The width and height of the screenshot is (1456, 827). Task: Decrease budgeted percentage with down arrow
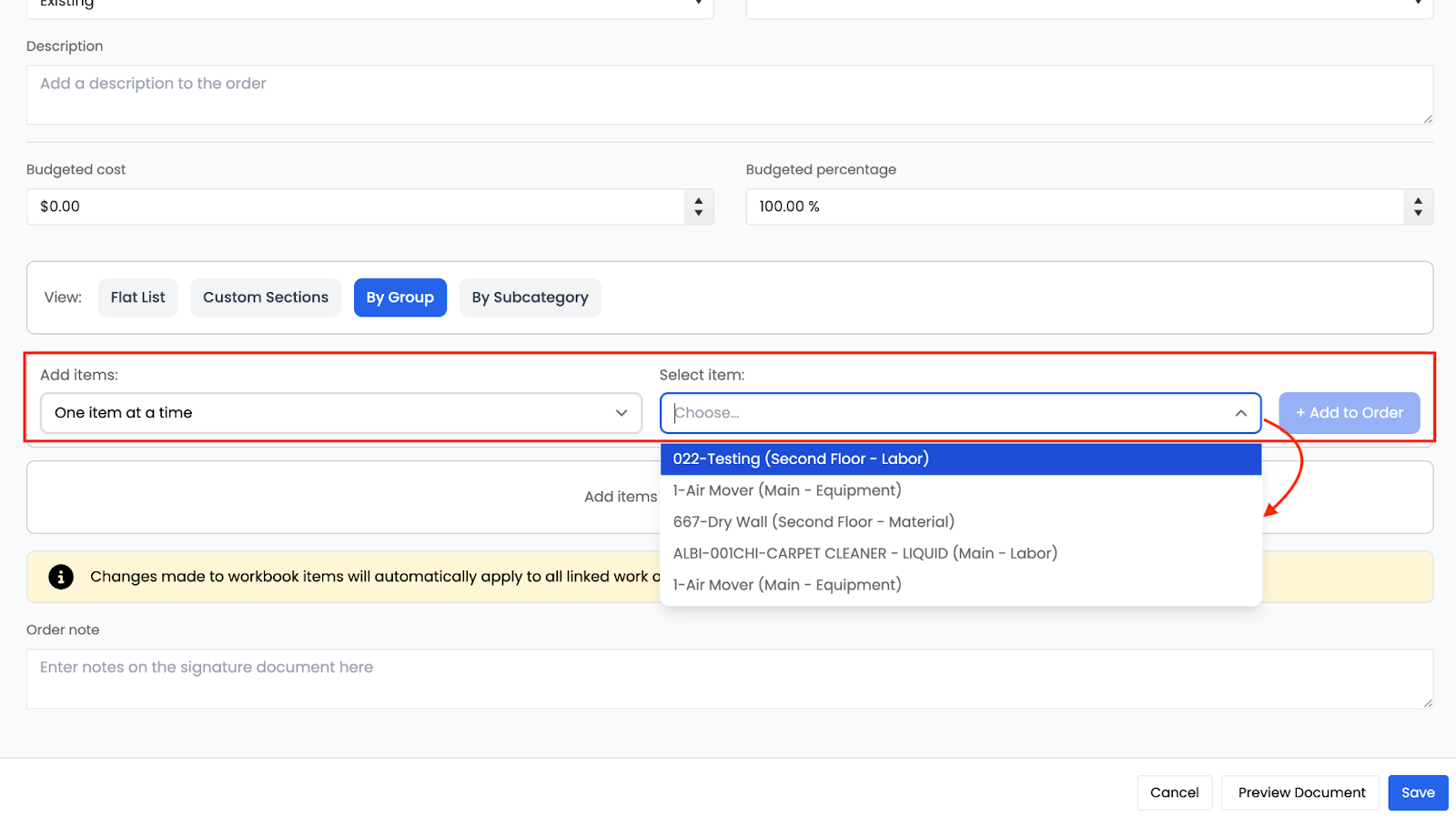1418,213
